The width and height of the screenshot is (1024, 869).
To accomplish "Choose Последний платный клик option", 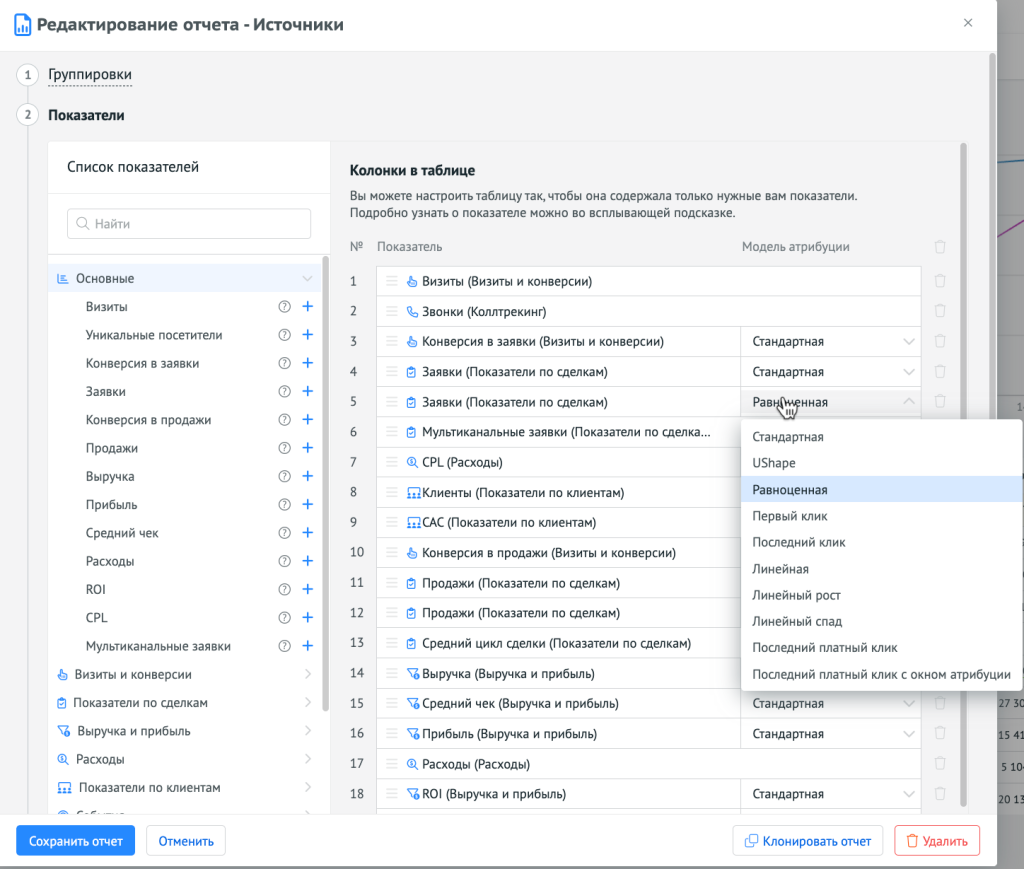I will [824, 648].
